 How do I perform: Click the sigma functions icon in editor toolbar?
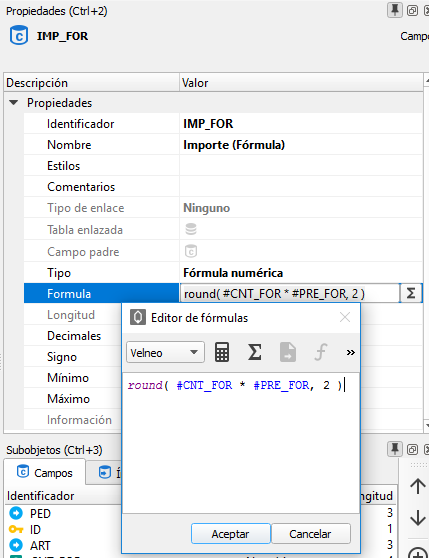coord(255,352)
